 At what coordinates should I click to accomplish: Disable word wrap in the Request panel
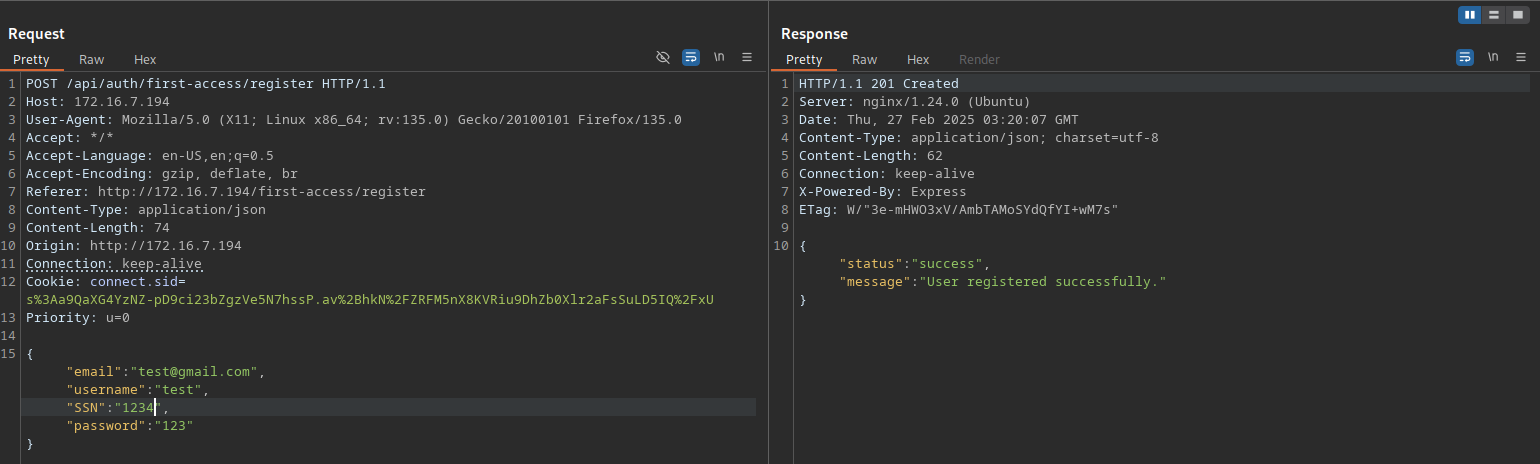point(691,58)
